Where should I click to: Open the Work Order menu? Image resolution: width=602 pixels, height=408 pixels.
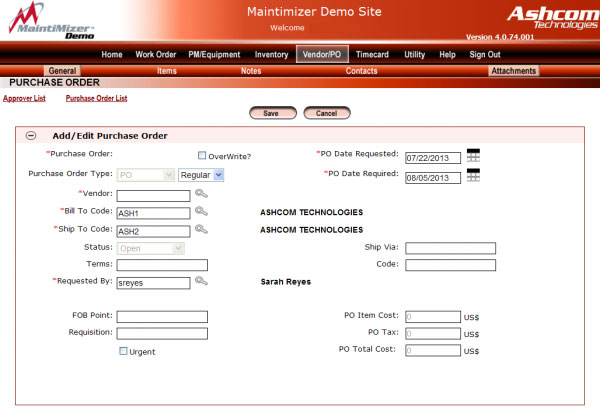(x=155, y=55)
